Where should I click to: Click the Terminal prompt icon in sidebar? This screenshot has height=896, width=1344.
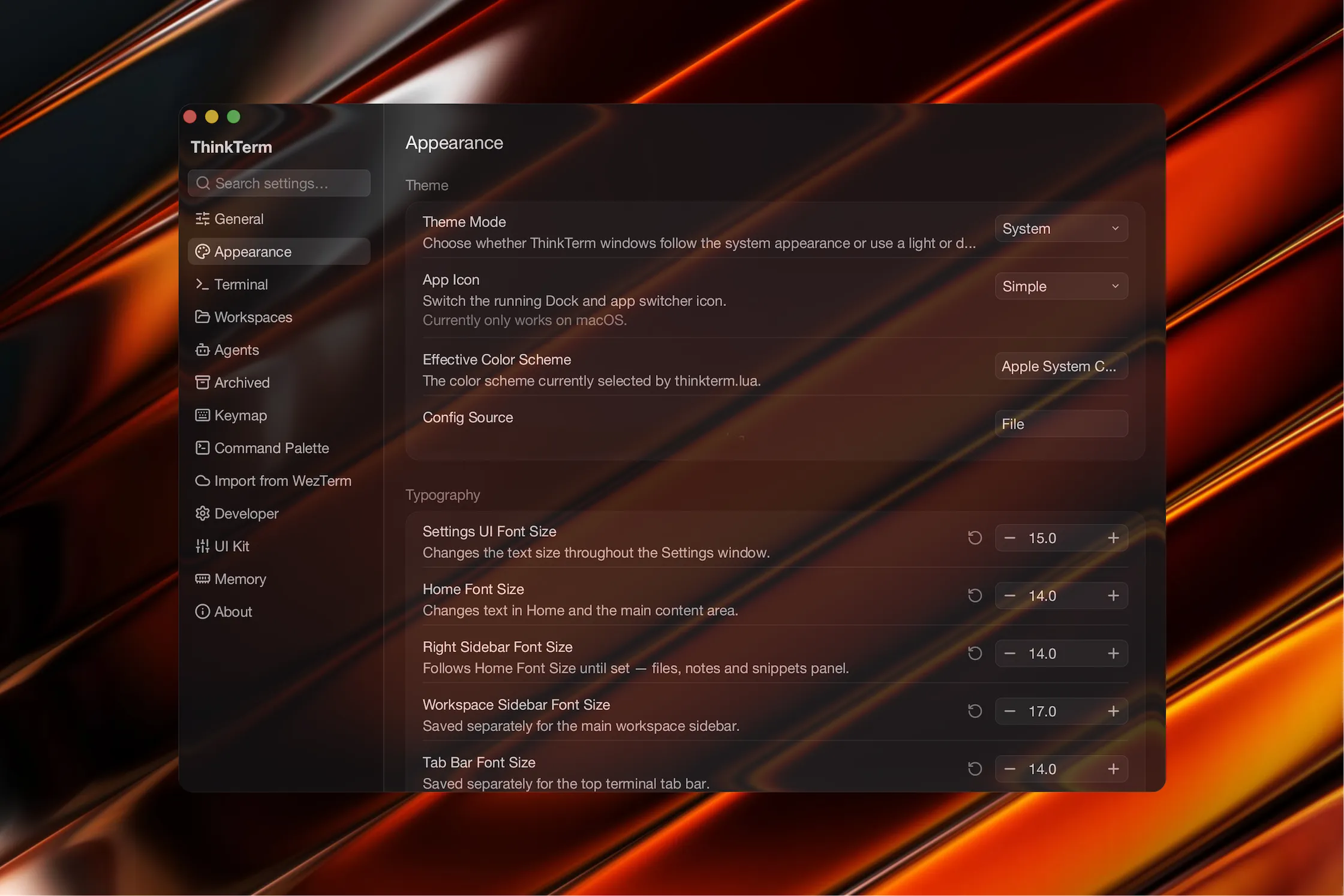coord(202,284)
